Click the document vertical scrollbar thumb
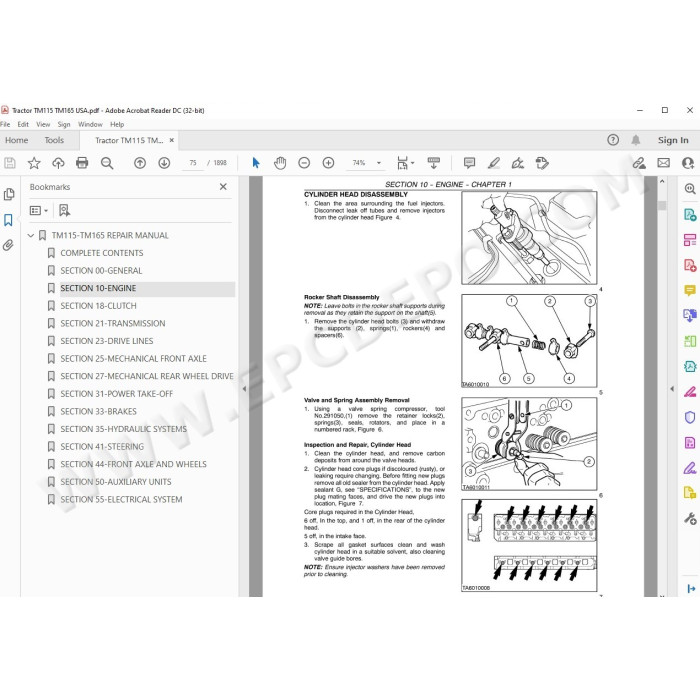The height and width of the screenshot is (700, 700). [662, 205]
